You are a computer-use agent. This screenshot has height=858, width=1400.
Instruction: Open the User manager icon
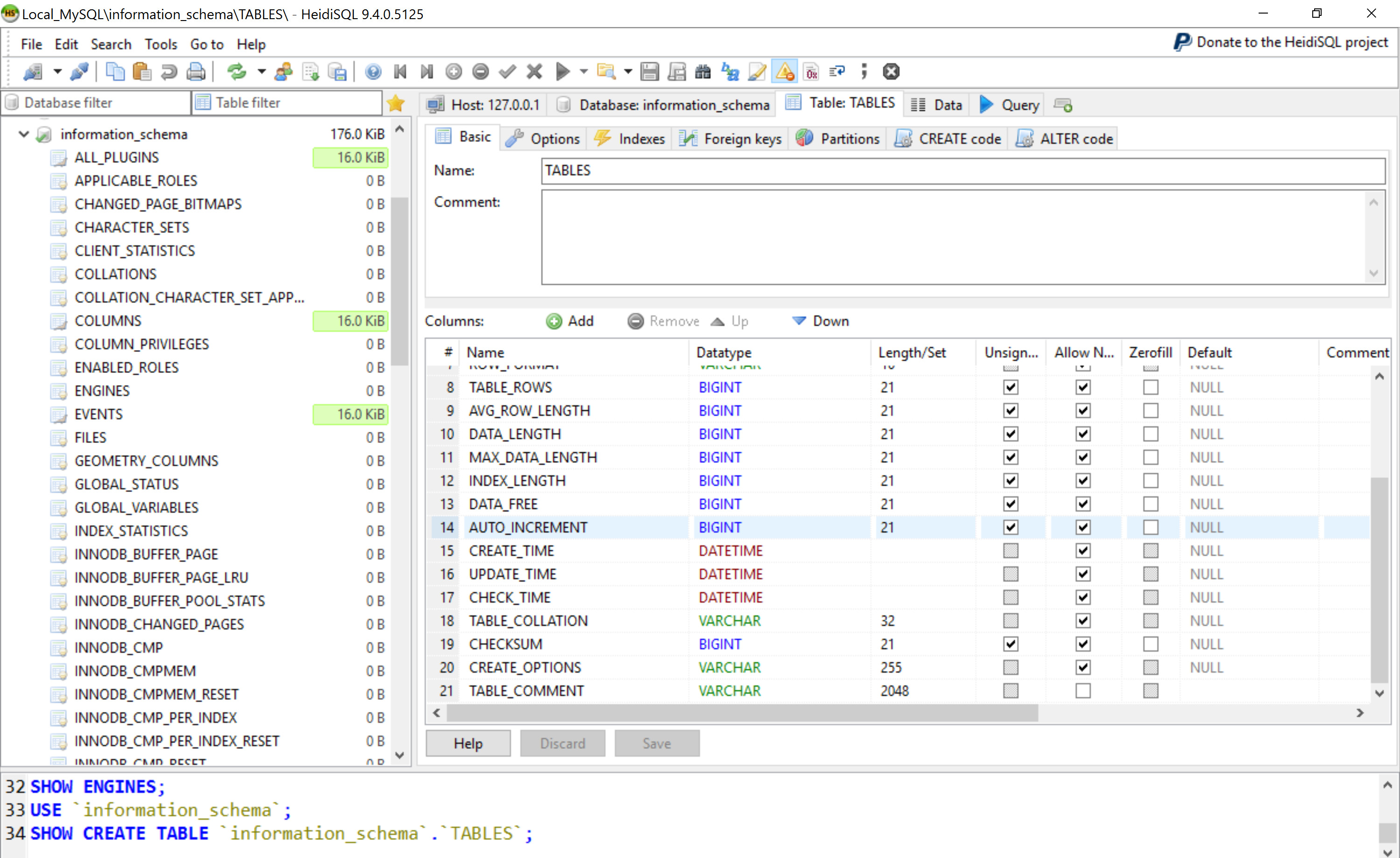click(283, 71)
